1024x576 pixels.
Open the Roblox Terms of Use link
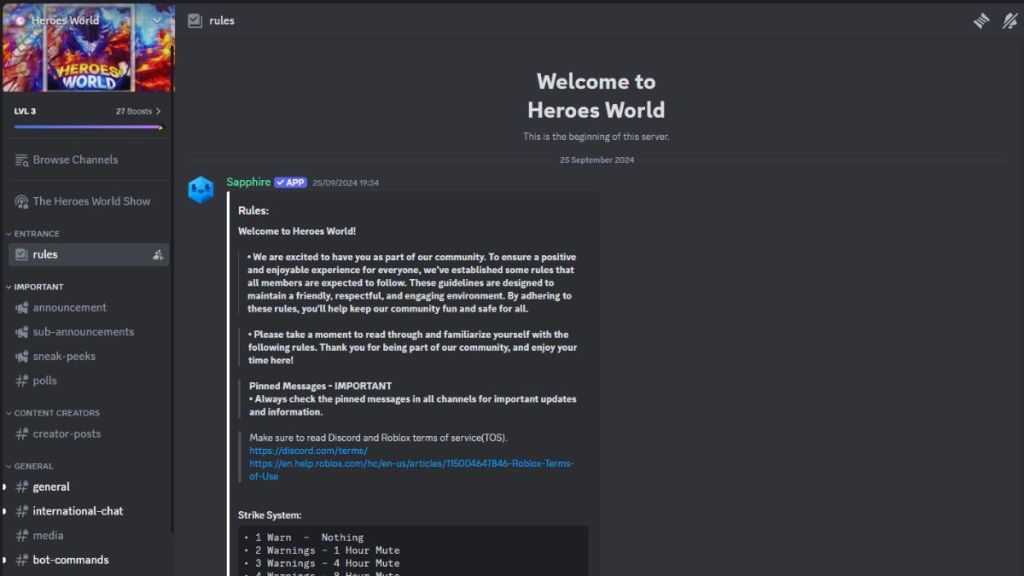pyautogui.click(x=411, y=464)
